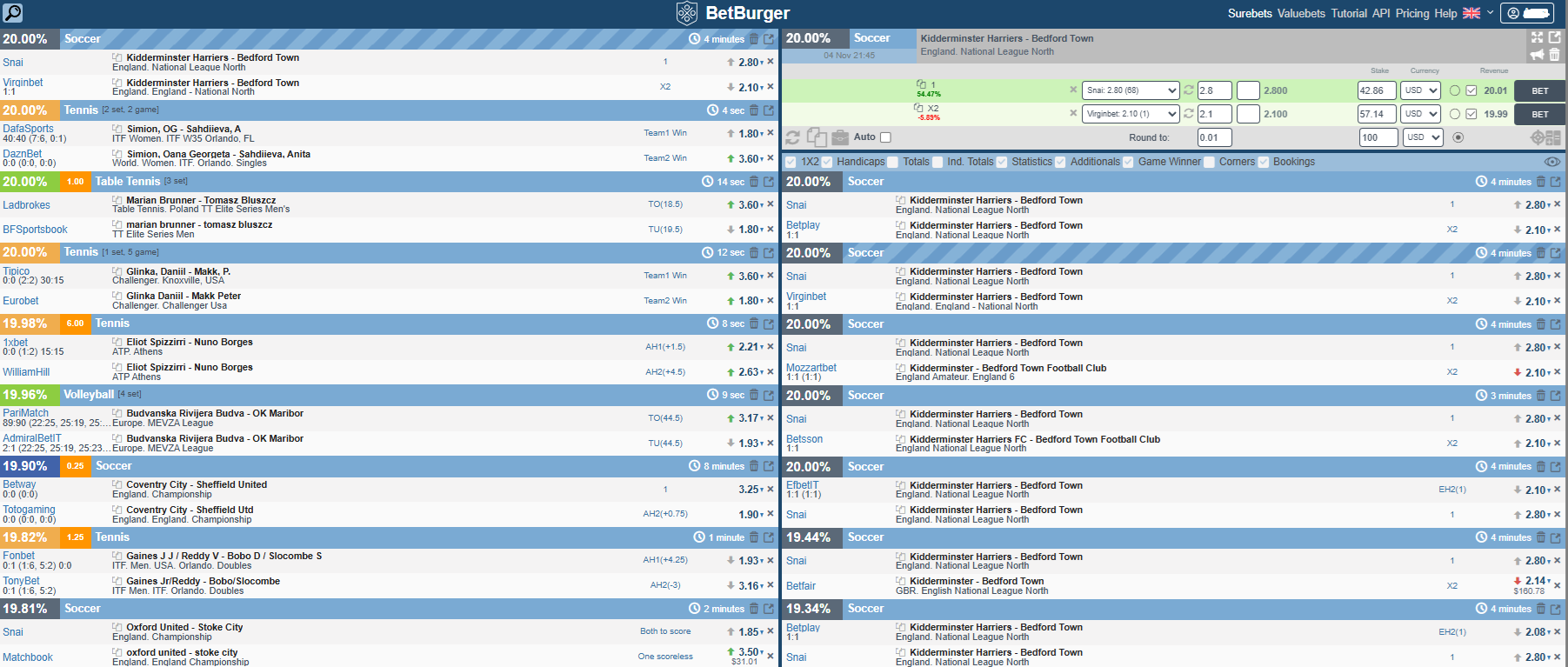Open the Pricing menu item
The width and height of the screenshot is (1568, 667).
click(x=1412, y=13)
